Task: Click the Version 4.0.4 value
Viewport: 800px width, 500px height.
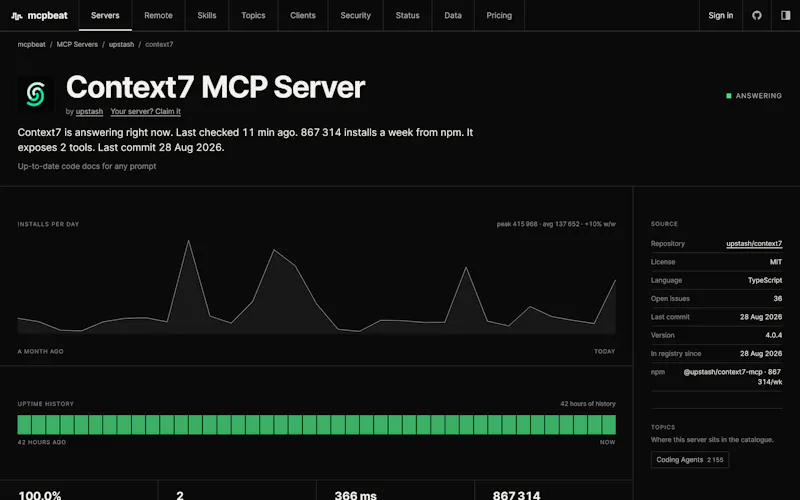Action: pyautogui.click(x=773, y=335)
